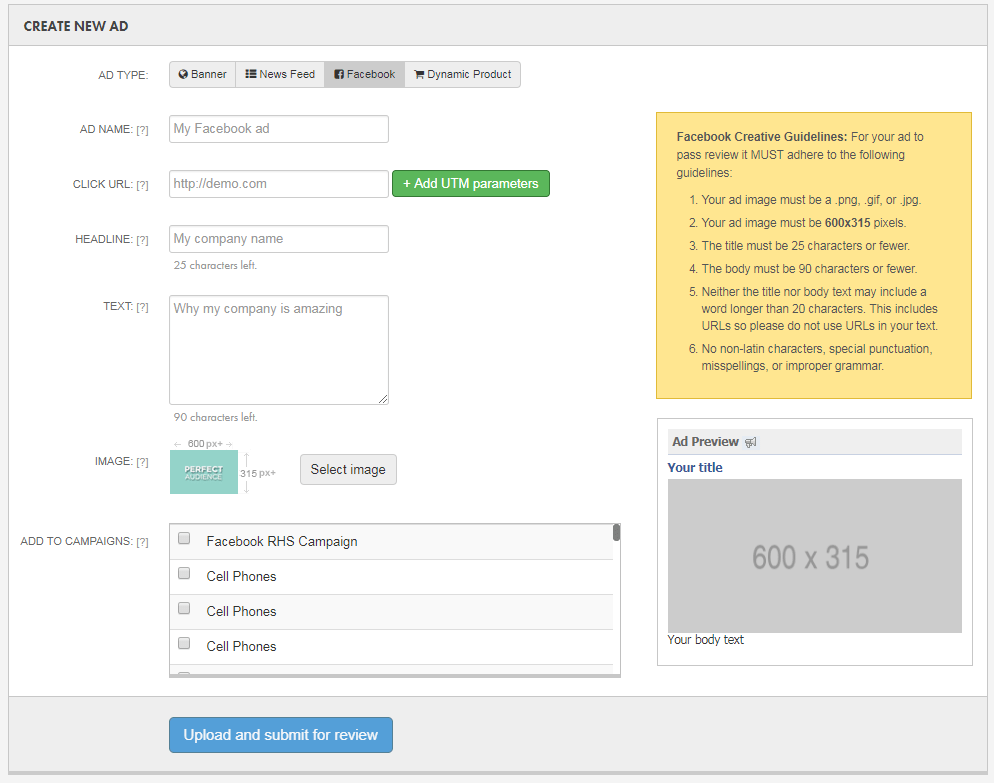Show the Headline help [?] tooltip
The image size is (994, 783).
(142, 240)
